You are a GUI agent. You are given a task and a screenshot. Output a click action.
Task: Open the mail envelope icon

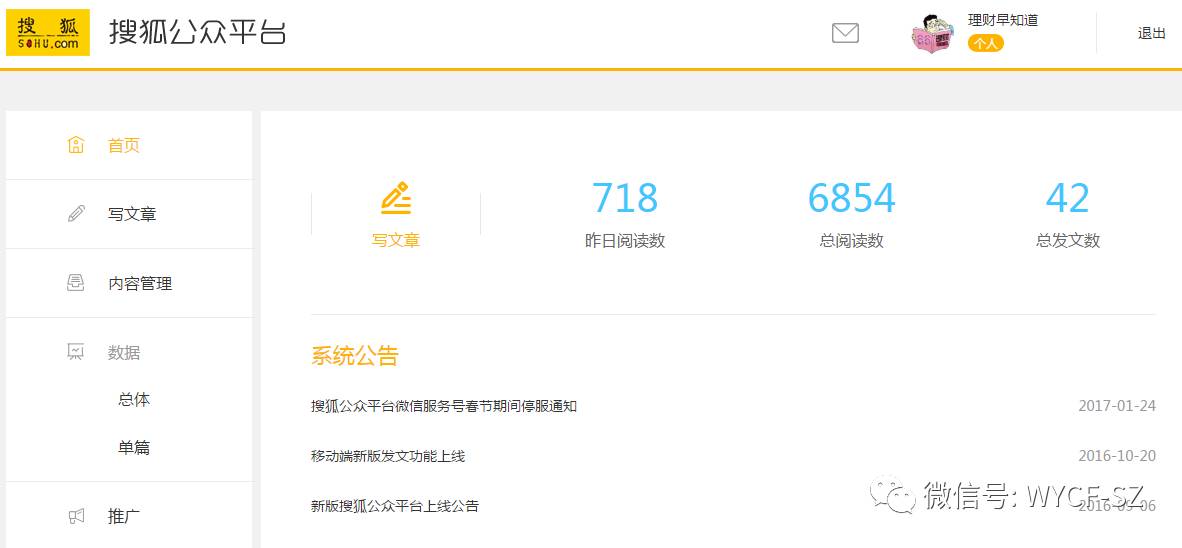tap(845, 33)
